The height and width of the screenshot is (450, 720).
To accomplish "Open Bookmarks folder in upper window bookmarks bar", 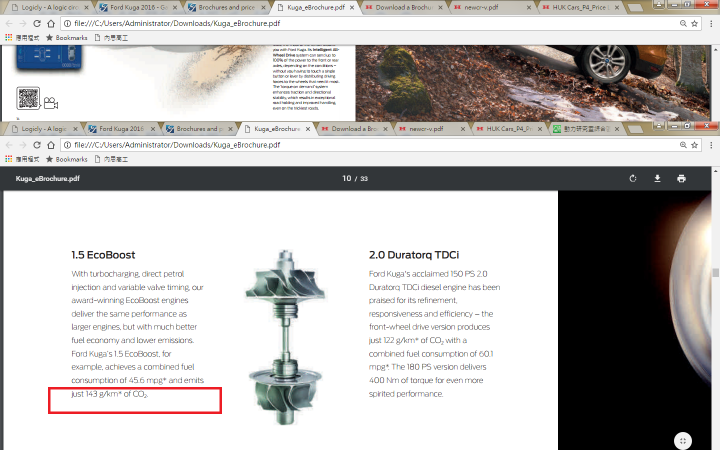I will point(67,37).
